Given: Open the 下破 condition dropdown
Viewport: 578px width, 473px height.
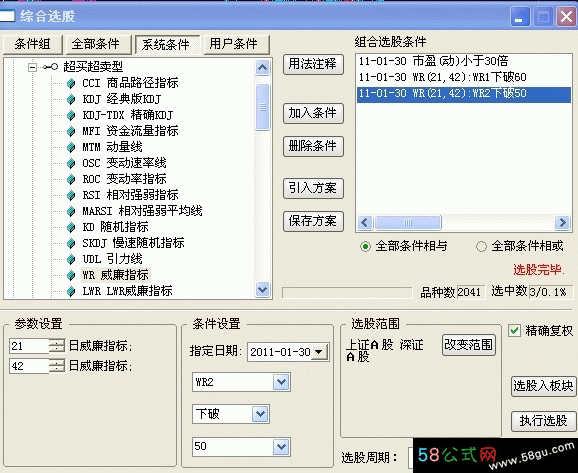Looking at the screenshot, I should [x=260, y=414].
